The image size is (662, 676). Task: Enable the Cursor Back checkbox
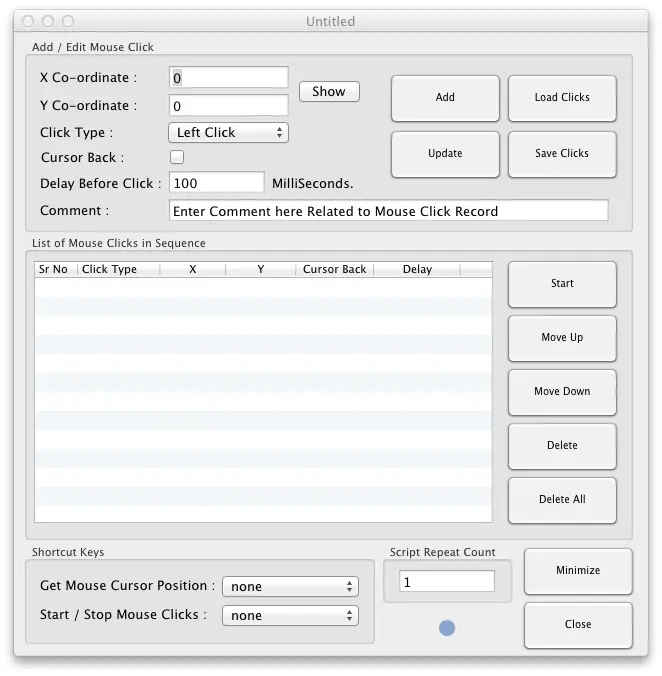(x=177, y=157)
